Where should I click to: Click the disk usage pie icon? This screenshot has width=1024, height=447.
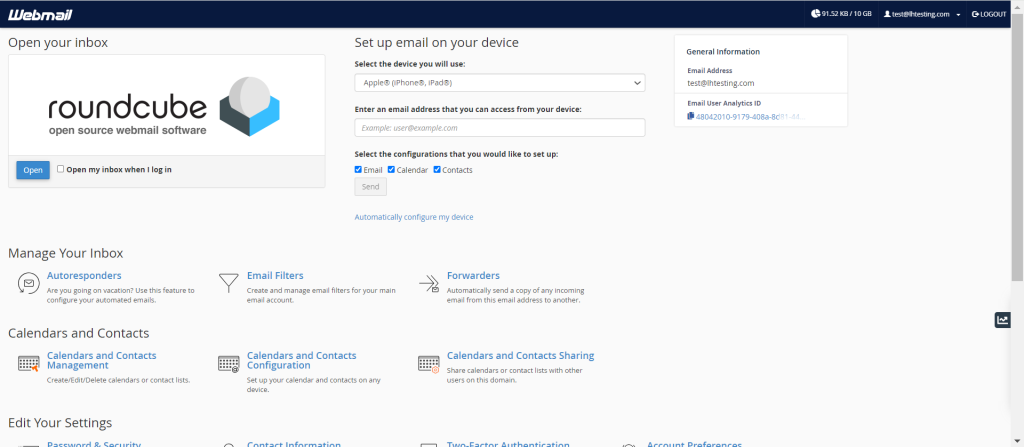(816, 14)
